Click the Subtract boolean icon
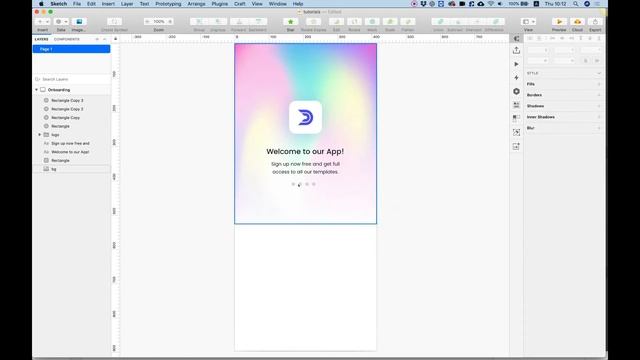This screenshot has width=640, height=360. [458, 22]
